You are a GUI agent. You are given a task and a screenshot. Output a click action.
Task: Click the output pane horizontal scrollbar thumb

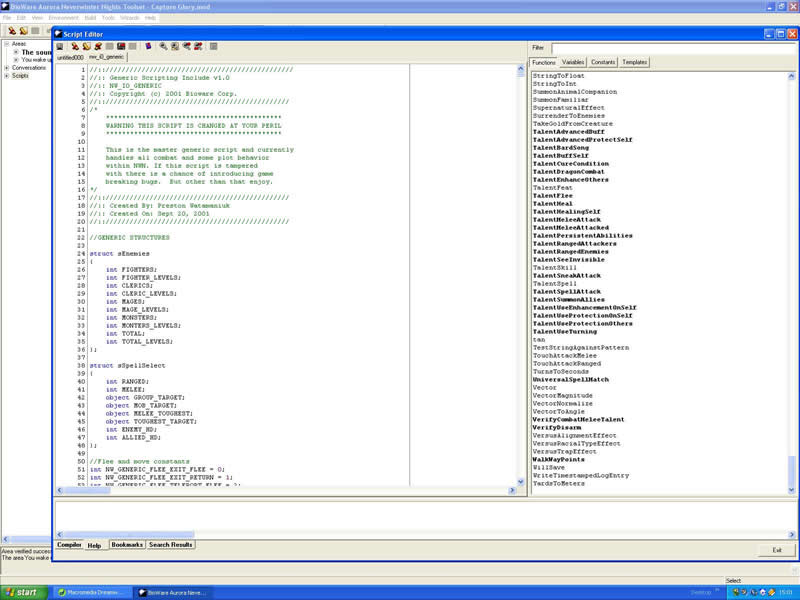(x=129, y=535)
